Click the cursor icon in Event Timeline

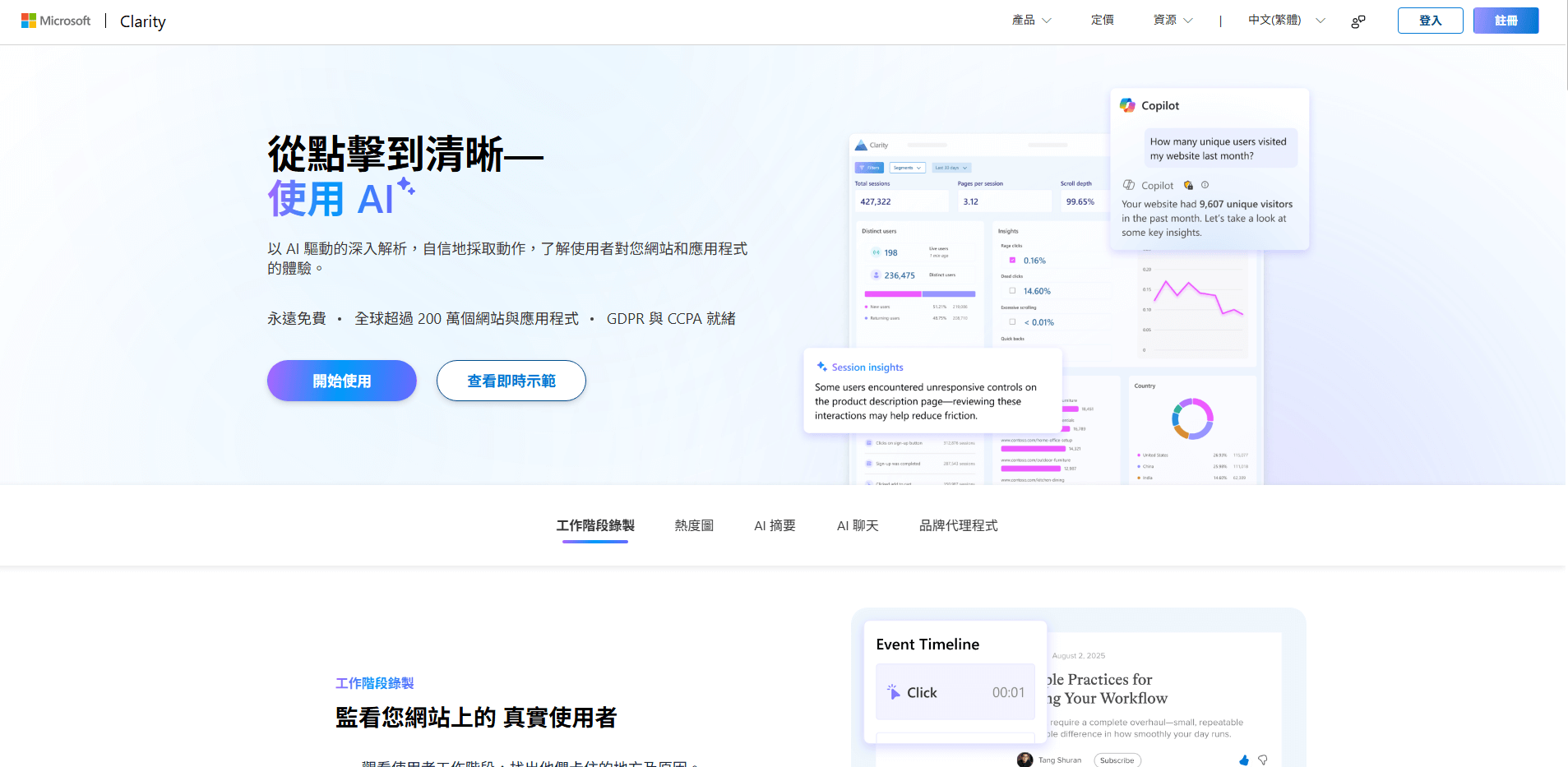(x=894, y=692)
